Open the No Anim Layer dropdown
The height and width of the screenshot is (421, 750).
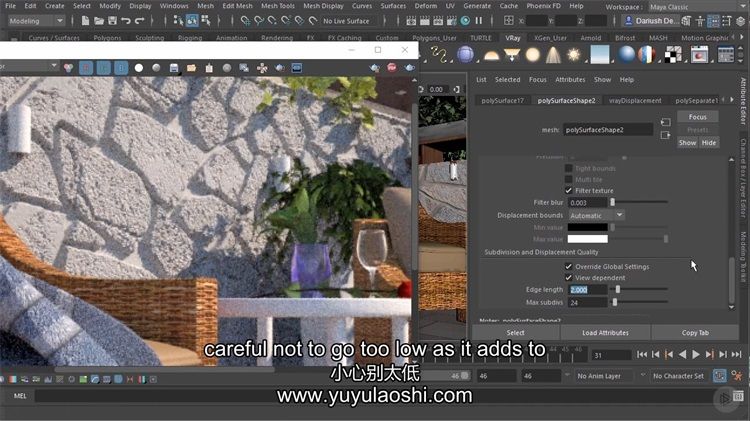(604, 376)
